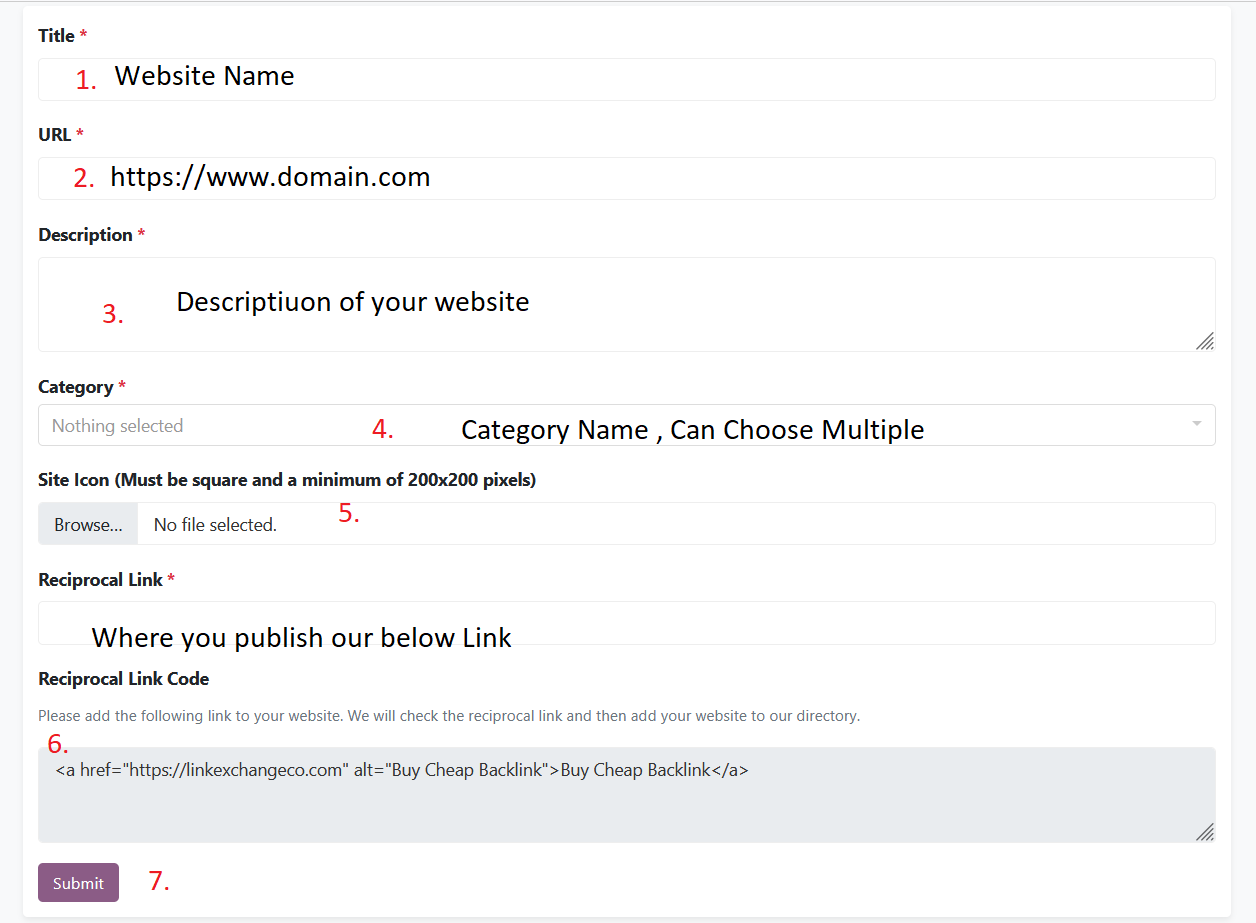Click the Title field label

tap(56, 36)
